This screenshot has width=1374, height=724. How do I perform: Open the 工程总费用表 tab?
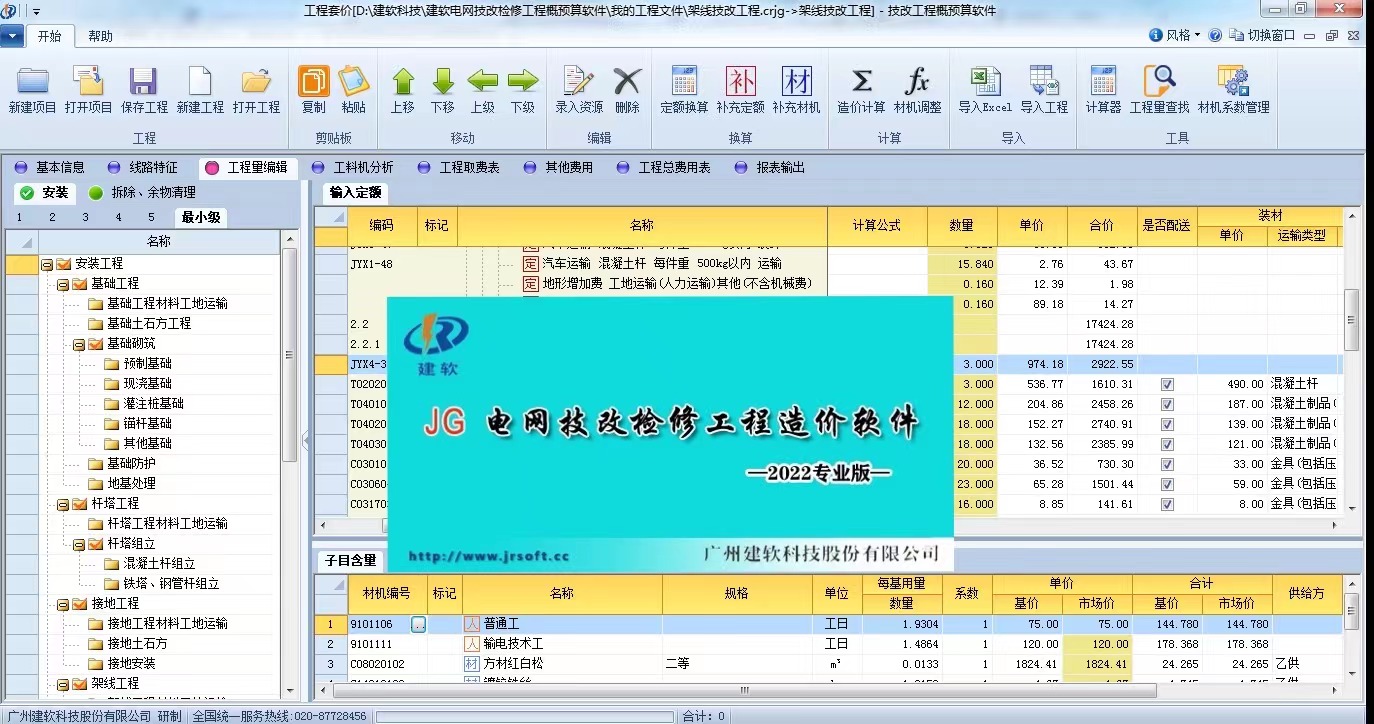(x=664, y=168)
